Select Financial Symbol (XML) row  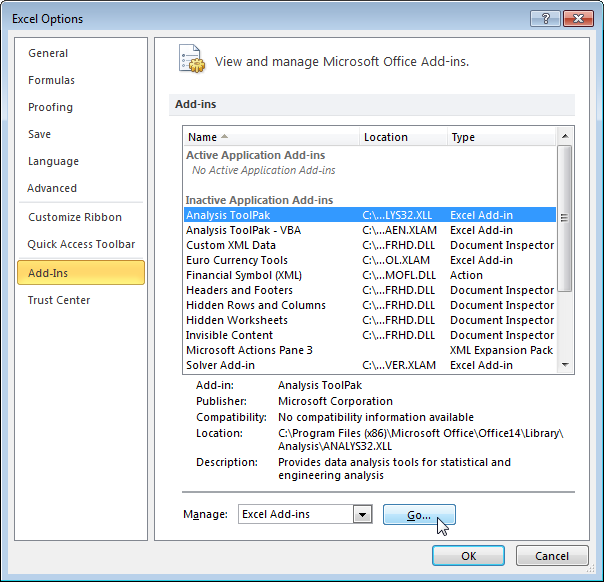pos(370,275)
